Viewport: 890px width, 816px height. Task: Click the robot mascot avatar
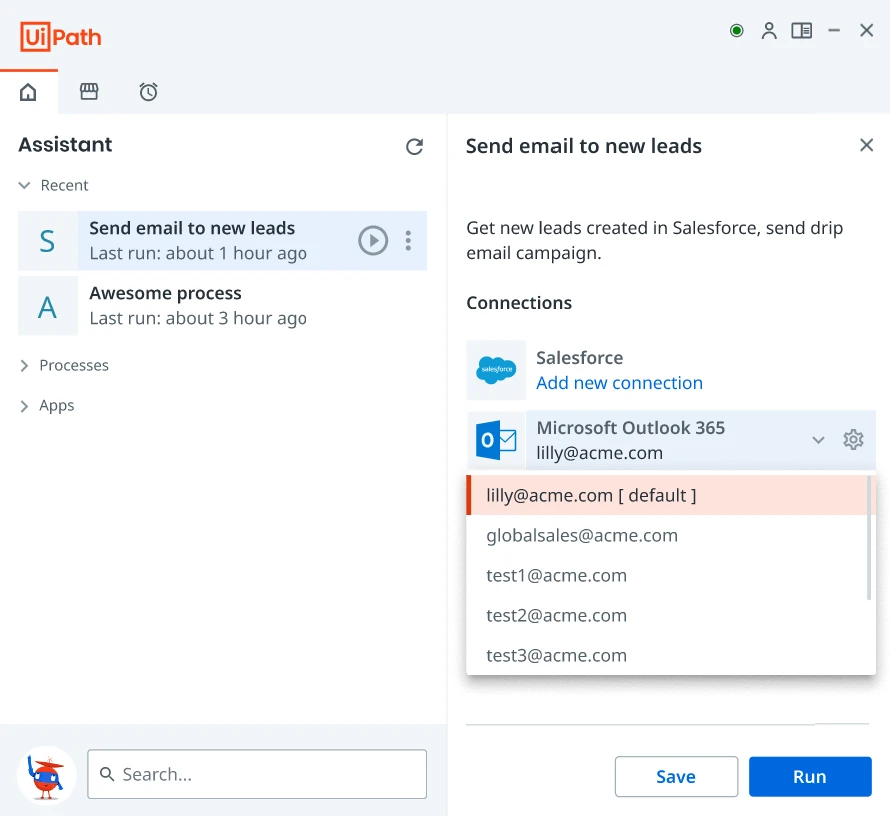(47, 775)
